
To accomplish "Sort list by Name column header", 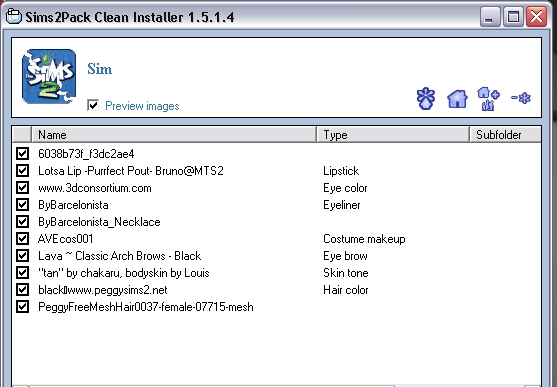I will pyautogui.click(x=174, y=135).
